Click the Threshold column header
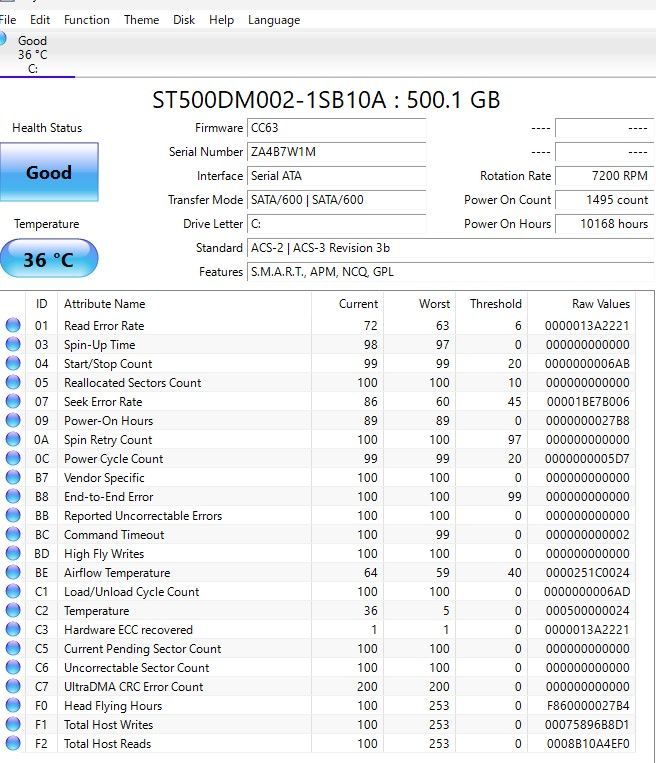 point(492,304)
